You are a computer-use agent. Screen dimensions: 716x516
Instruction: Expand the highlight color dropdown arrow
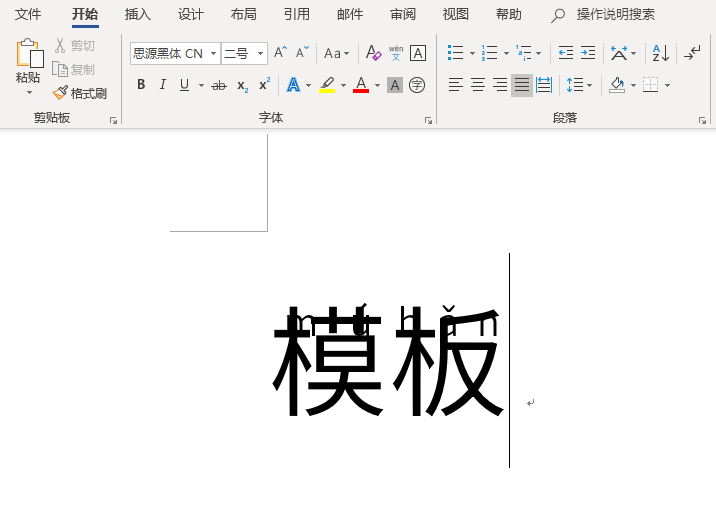(x=343, y=85)
